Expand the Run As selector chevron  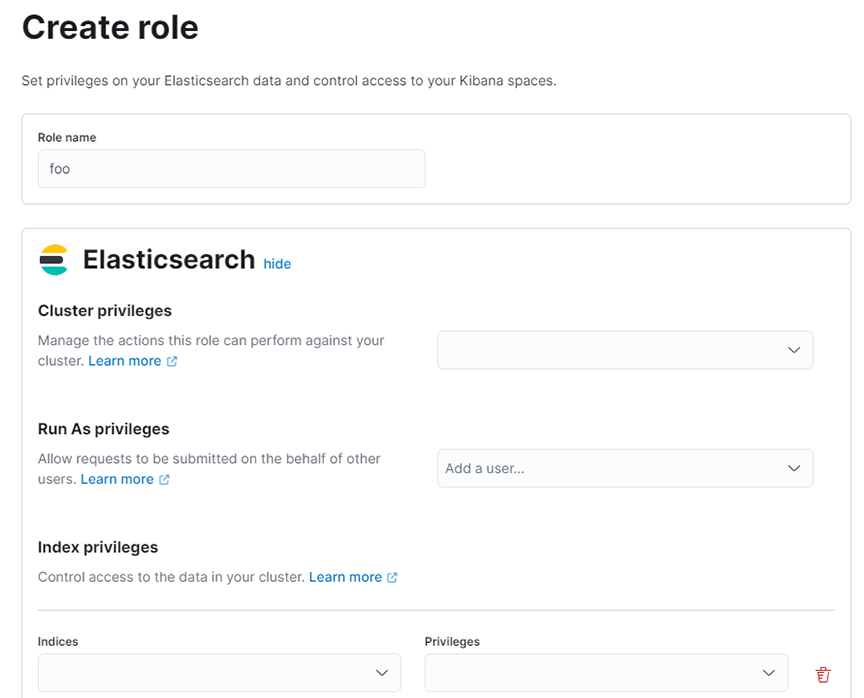[794, 468]
